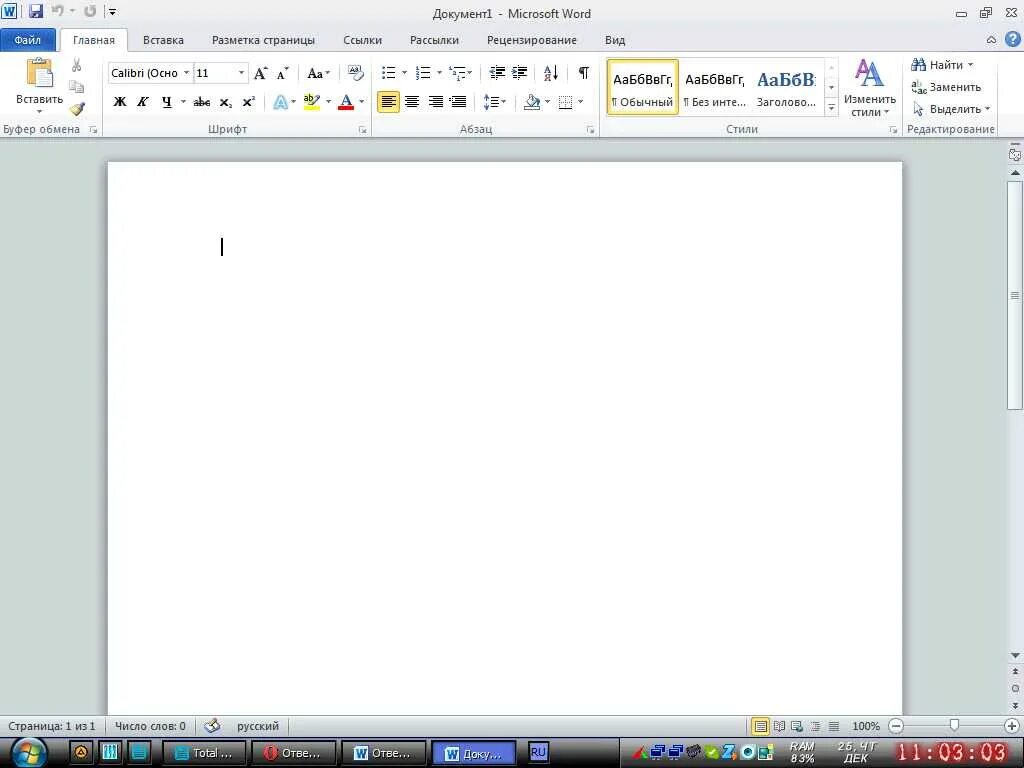
Task: Open line spacing dropdown
Action: 494,102
